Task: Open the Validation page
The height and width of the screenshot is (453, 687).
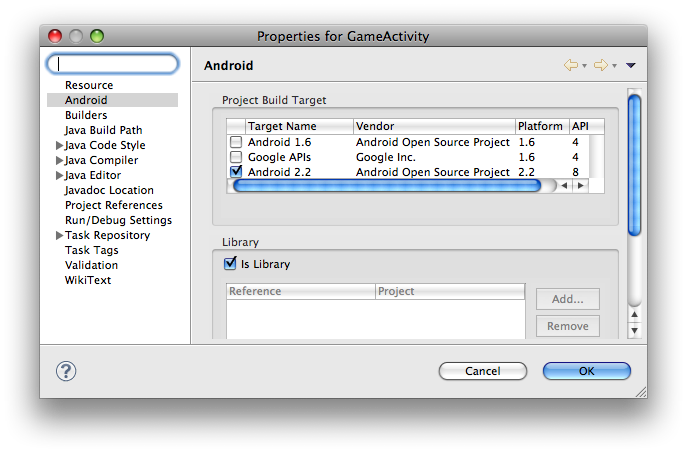Action: click(x=92, y=265)
